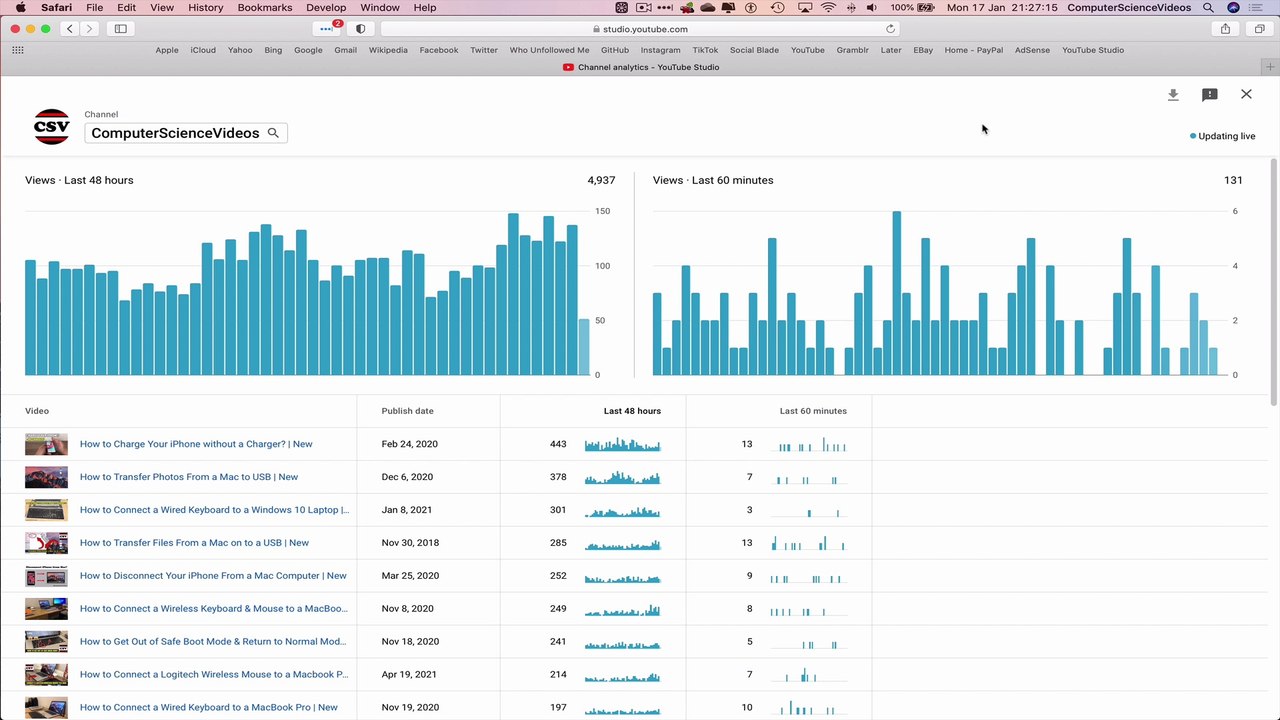This screenshot has width=1280, height=720.
Task: Open Safari sidebar toggle button
Action: tap(121, 29)
